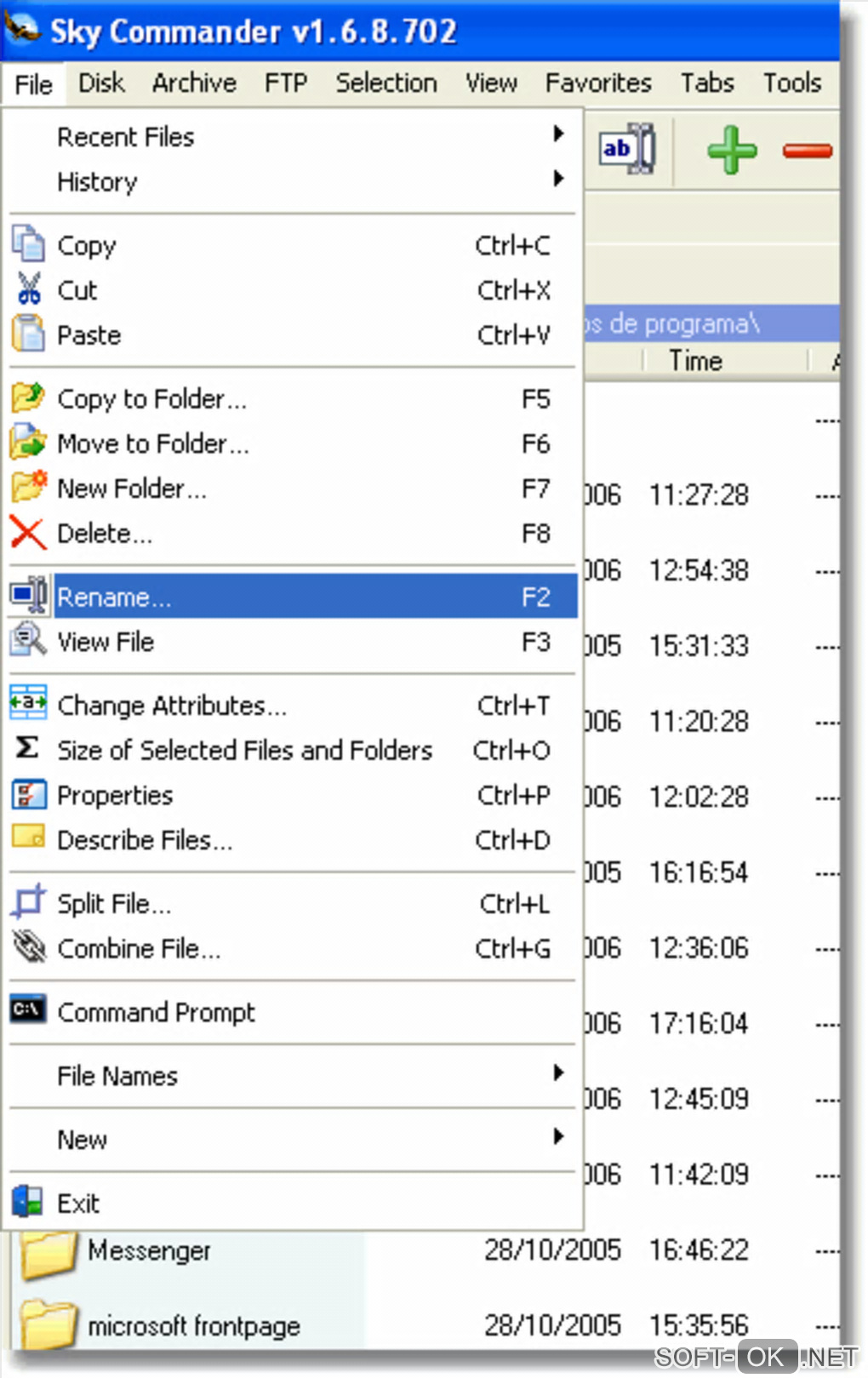Click the sigma icon for selected size
The height and width of the screenshot is (1378, 868).
pos(27,748)
